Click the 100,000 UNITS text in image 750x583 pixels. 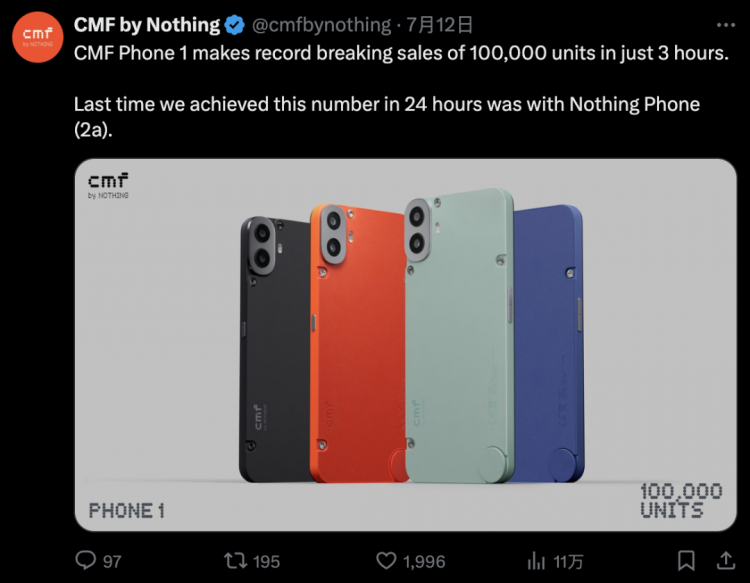tap(681, 501)
